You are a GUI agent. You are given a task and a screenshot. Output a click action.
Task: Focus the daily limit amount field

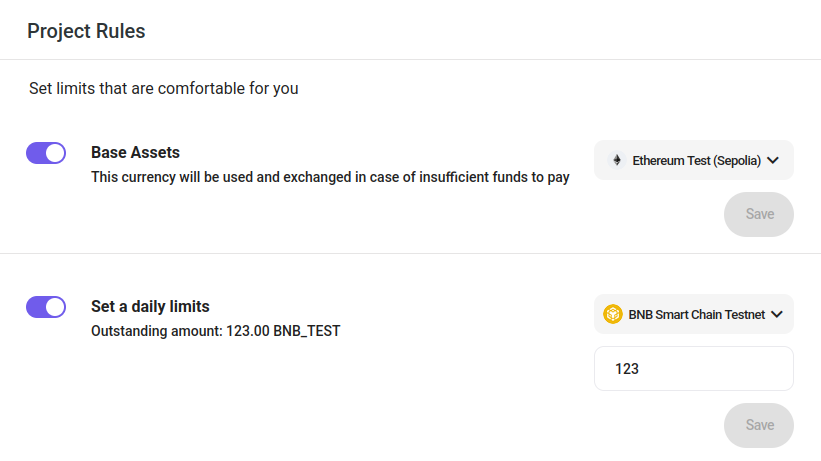tap(693, 369)
